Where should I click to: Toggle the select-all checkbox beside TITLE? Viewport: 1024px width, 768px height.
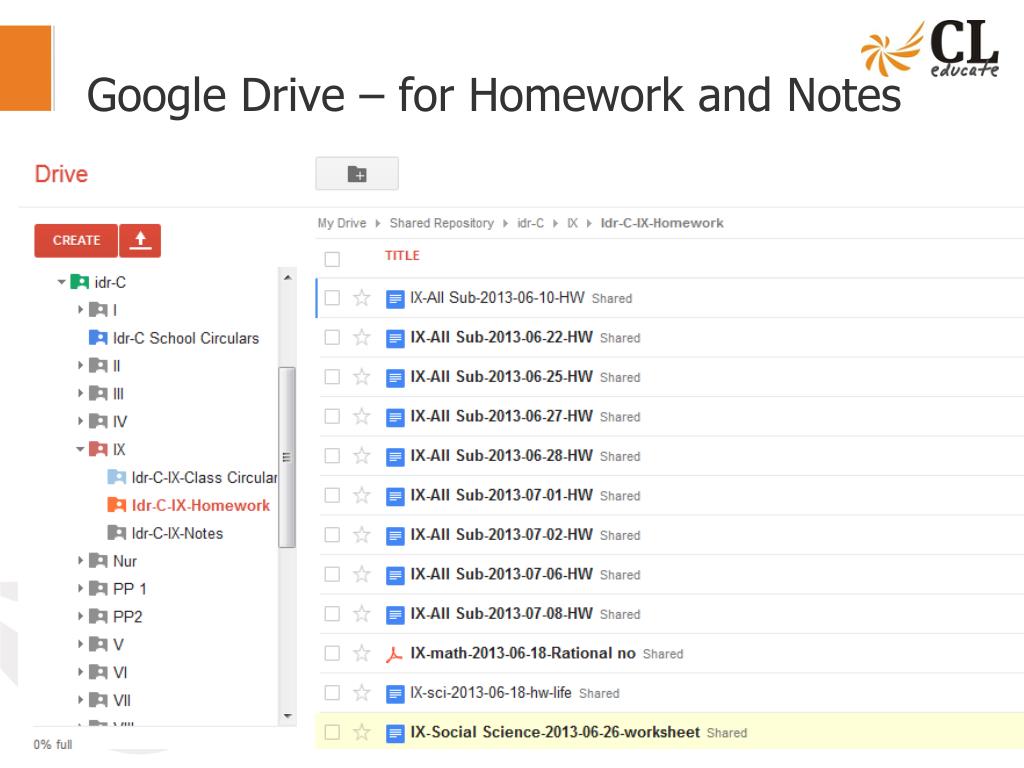tap(332, 259)
